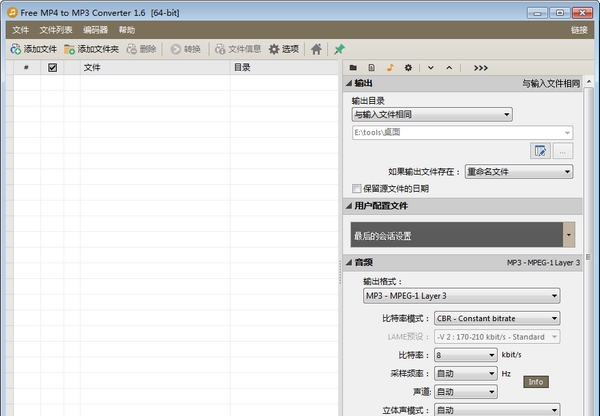Click the # column header

click(26, 68)
